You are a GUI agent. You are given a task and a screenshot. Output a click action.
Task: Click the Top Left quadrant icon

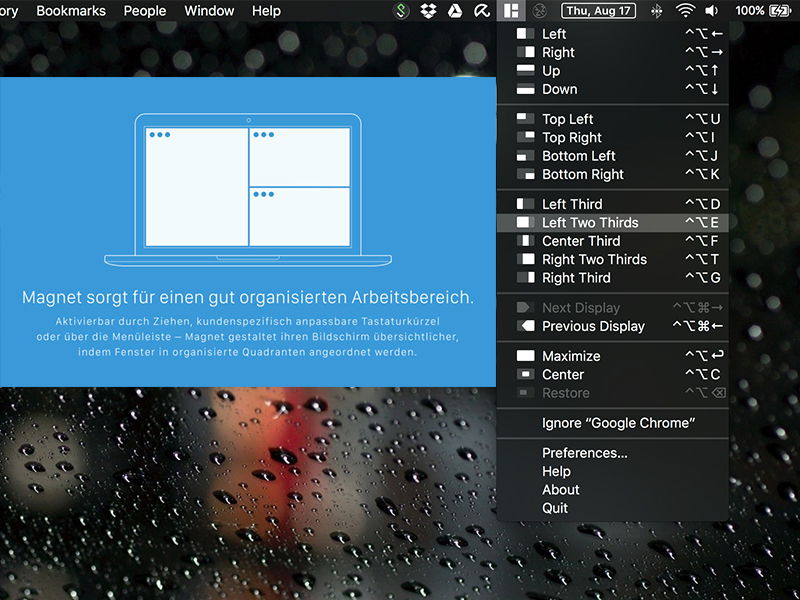pos(525,119)
